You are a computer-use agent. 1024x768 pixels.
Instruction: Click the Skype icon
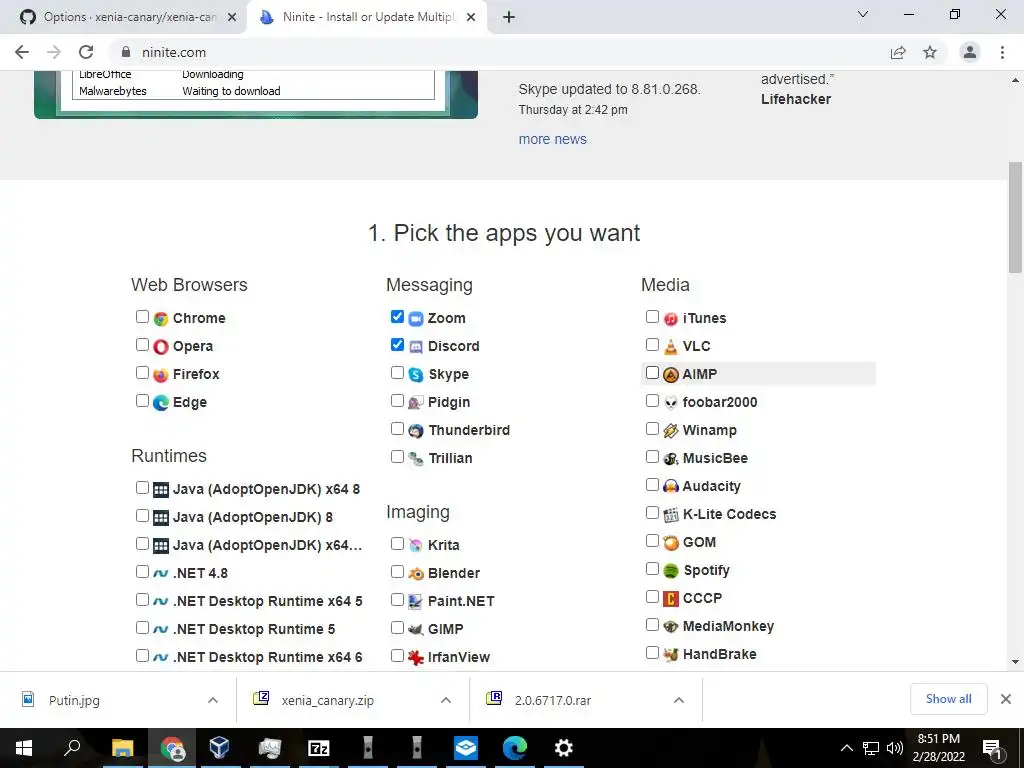tap(416, 375)
